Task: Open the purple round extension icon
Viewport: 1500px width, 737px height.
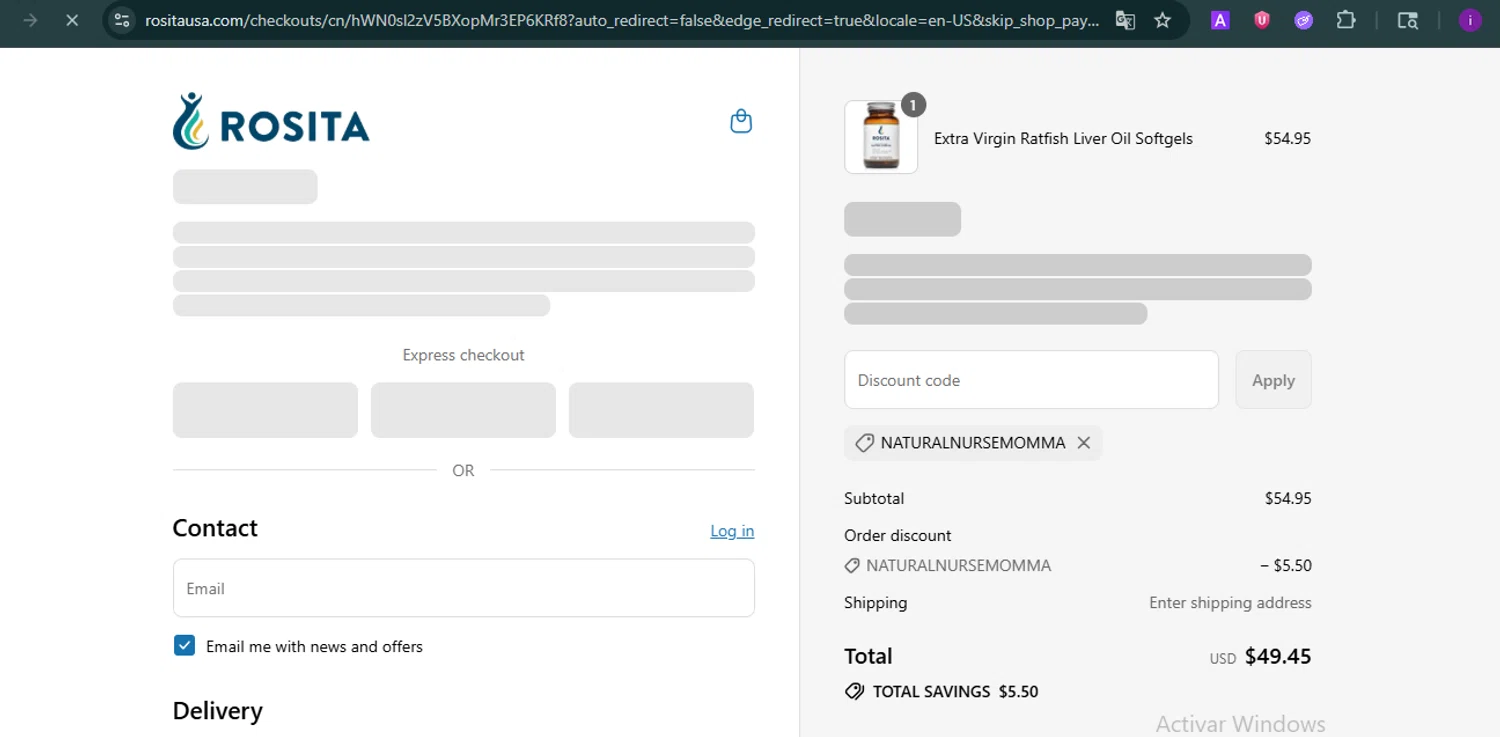Action: click(1303, 20)
